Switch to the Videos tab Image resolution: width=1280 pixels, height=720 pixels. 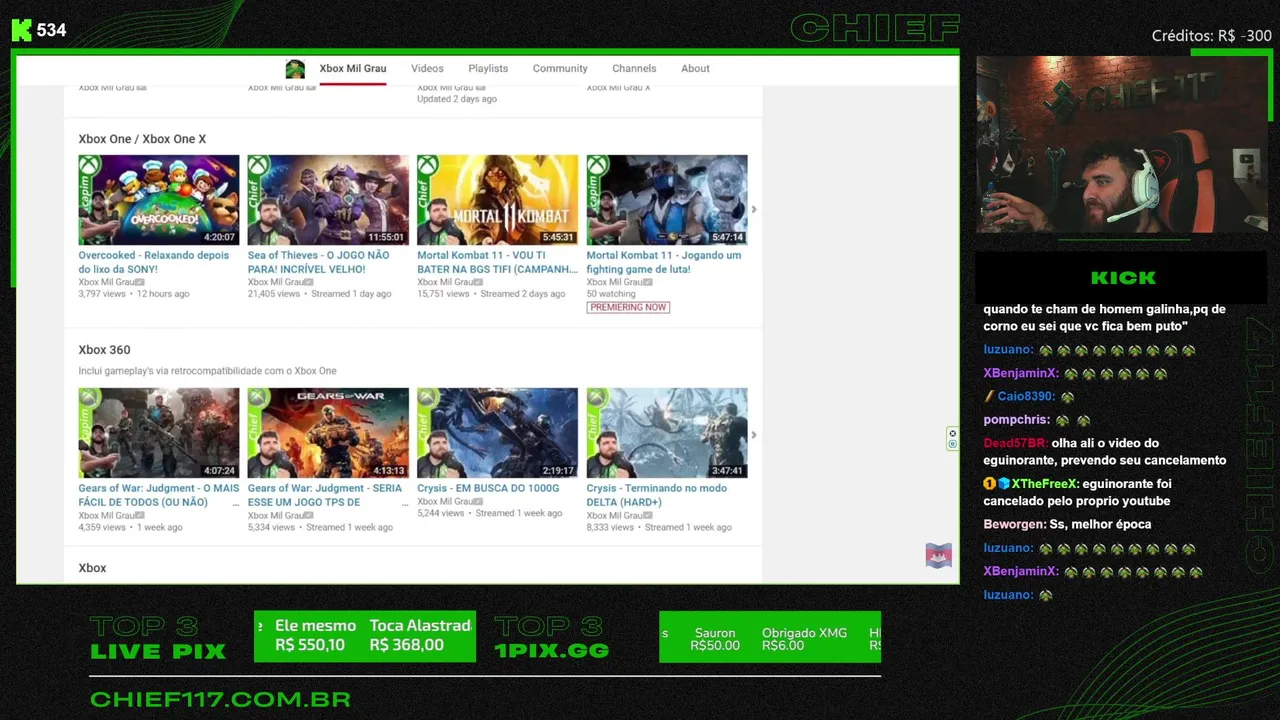(x=427, y=68)
